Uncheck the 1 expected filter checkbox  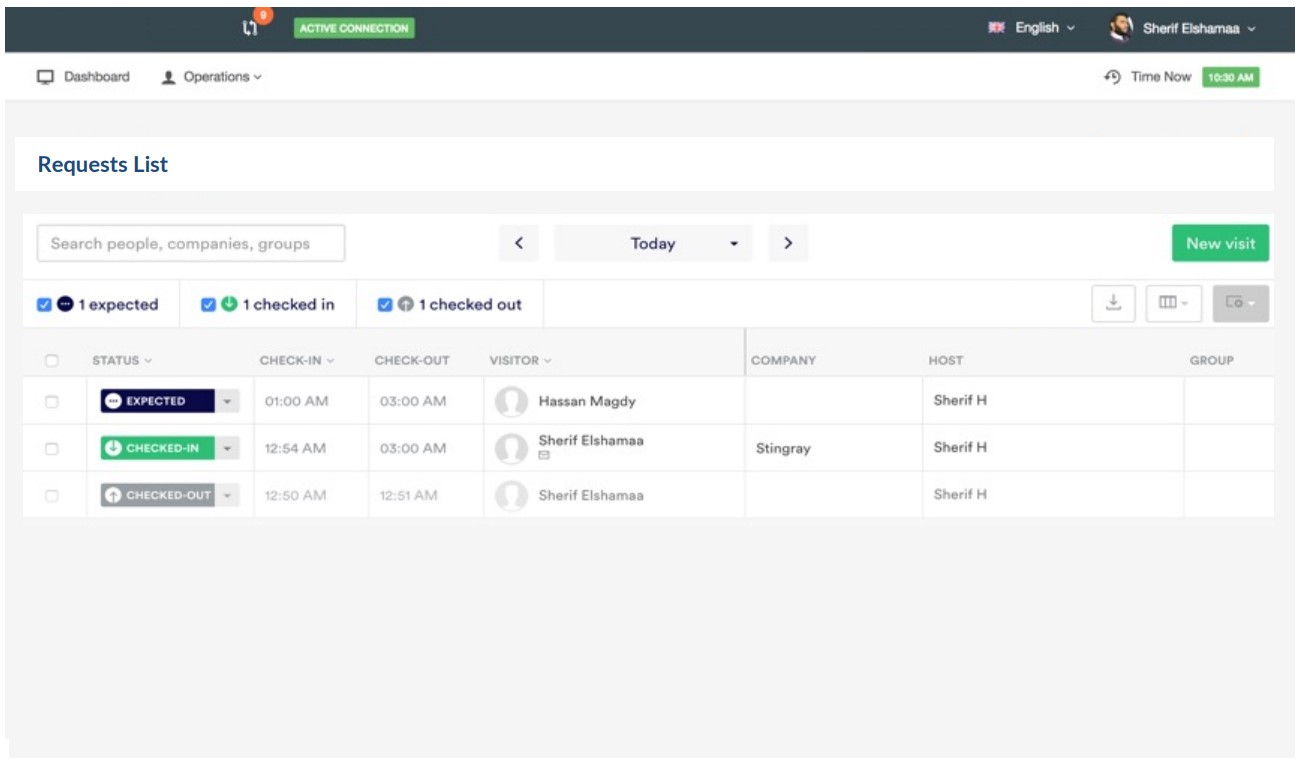coord(44,305)
